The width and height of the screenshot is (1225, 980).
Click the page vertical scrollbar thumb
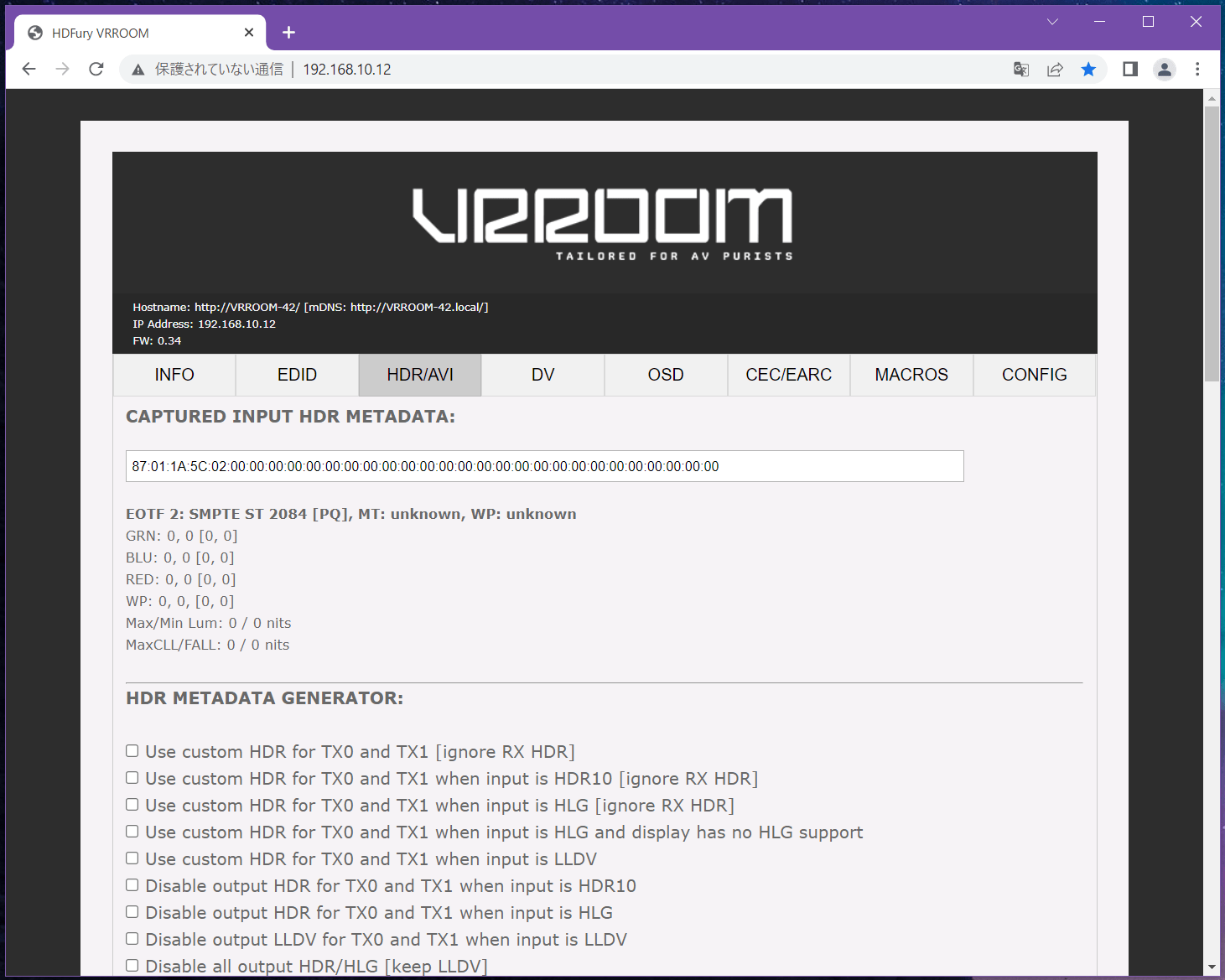click(x=1212, y=243)
